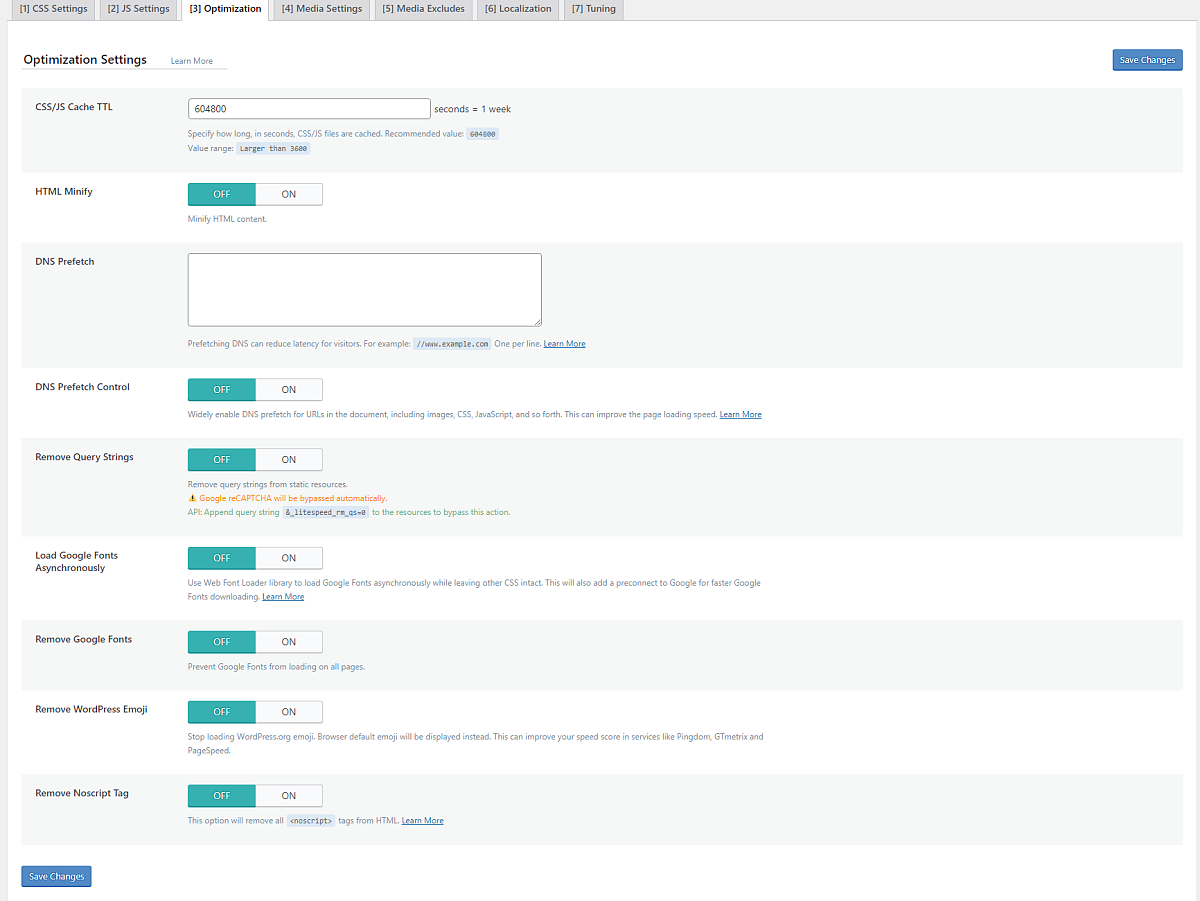Open Learn More beside Optimization Settings heading
Image resolution: width=1200 pixels, height=901 pixels.
click(x=191, y=61)
